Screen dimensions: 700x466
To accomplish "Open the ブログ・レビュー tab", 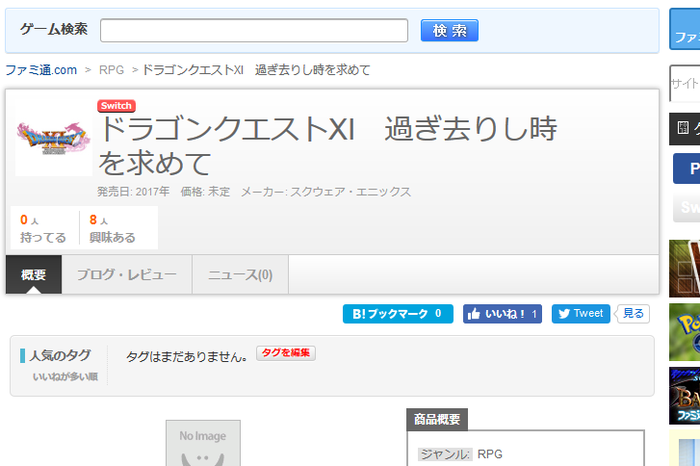I will [127, 275].
